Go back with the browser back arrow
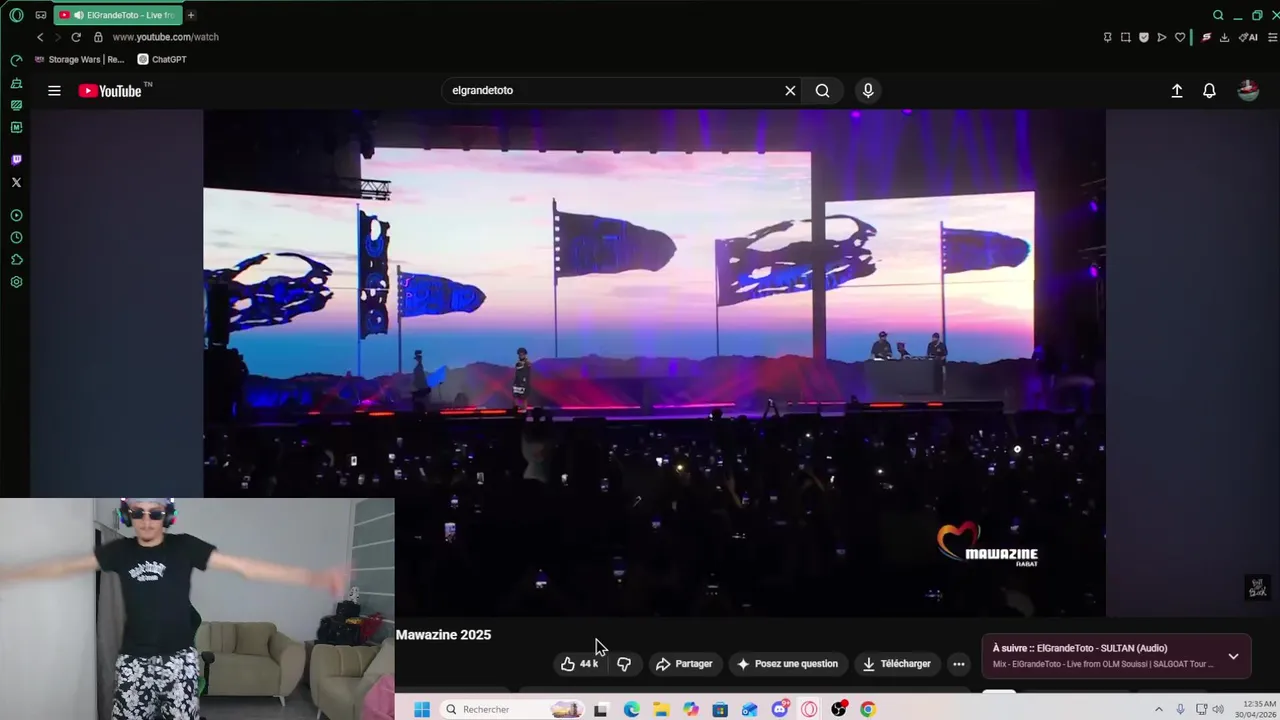Image resolution: width=1280 pixels, height=720 pixels. pyautogui.click(x=40, y=37)
